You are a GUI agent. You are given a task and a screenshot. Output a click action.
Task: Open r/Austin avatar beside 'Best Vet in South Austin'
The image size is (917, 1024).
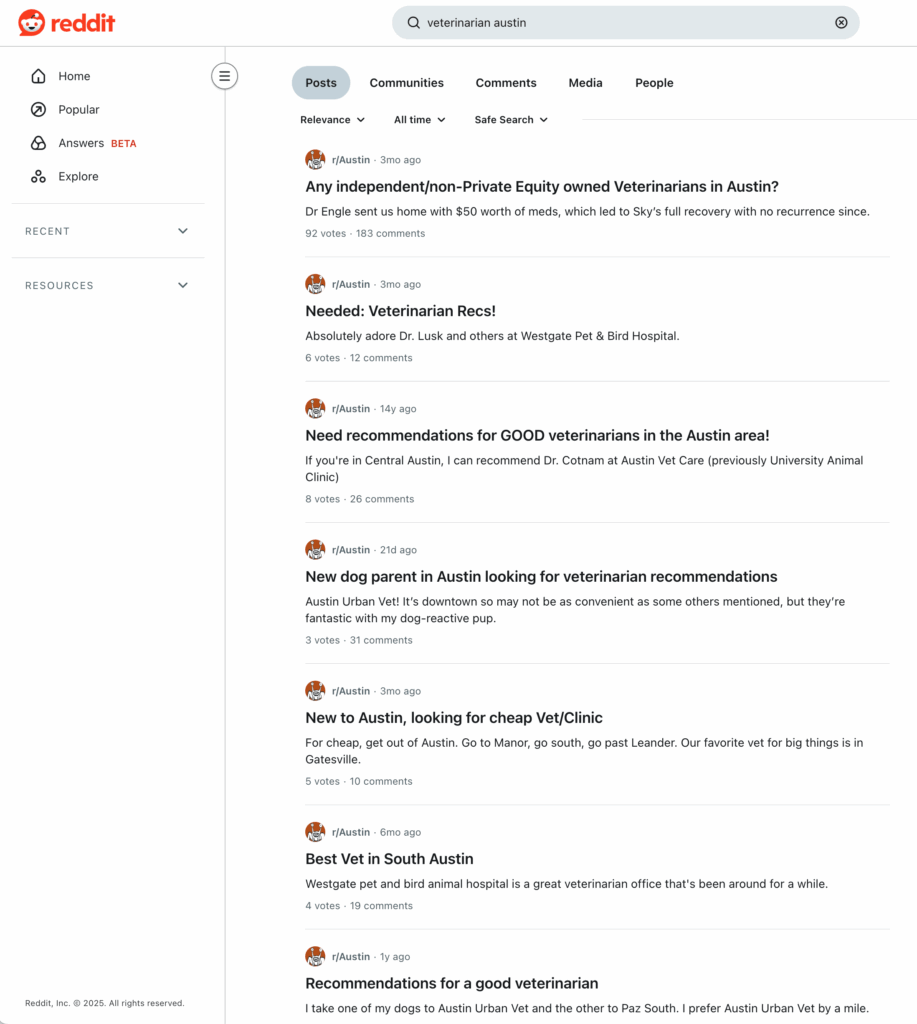tap(315, 831)
